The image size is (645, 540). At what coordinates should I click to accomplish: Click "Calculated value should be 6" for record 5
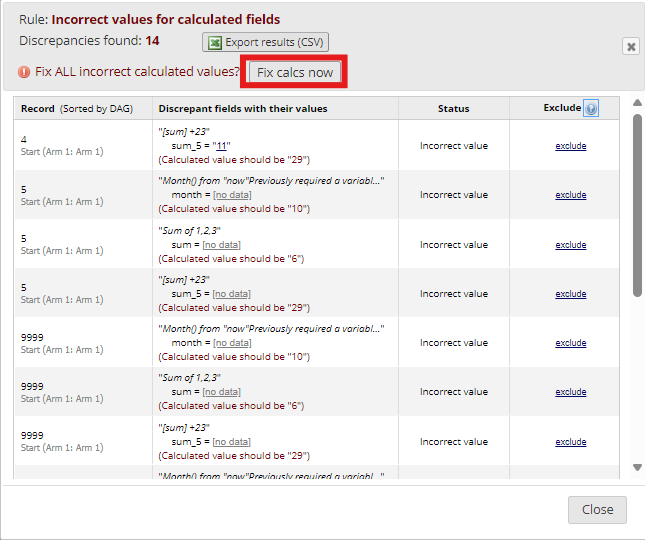[231, 259]
